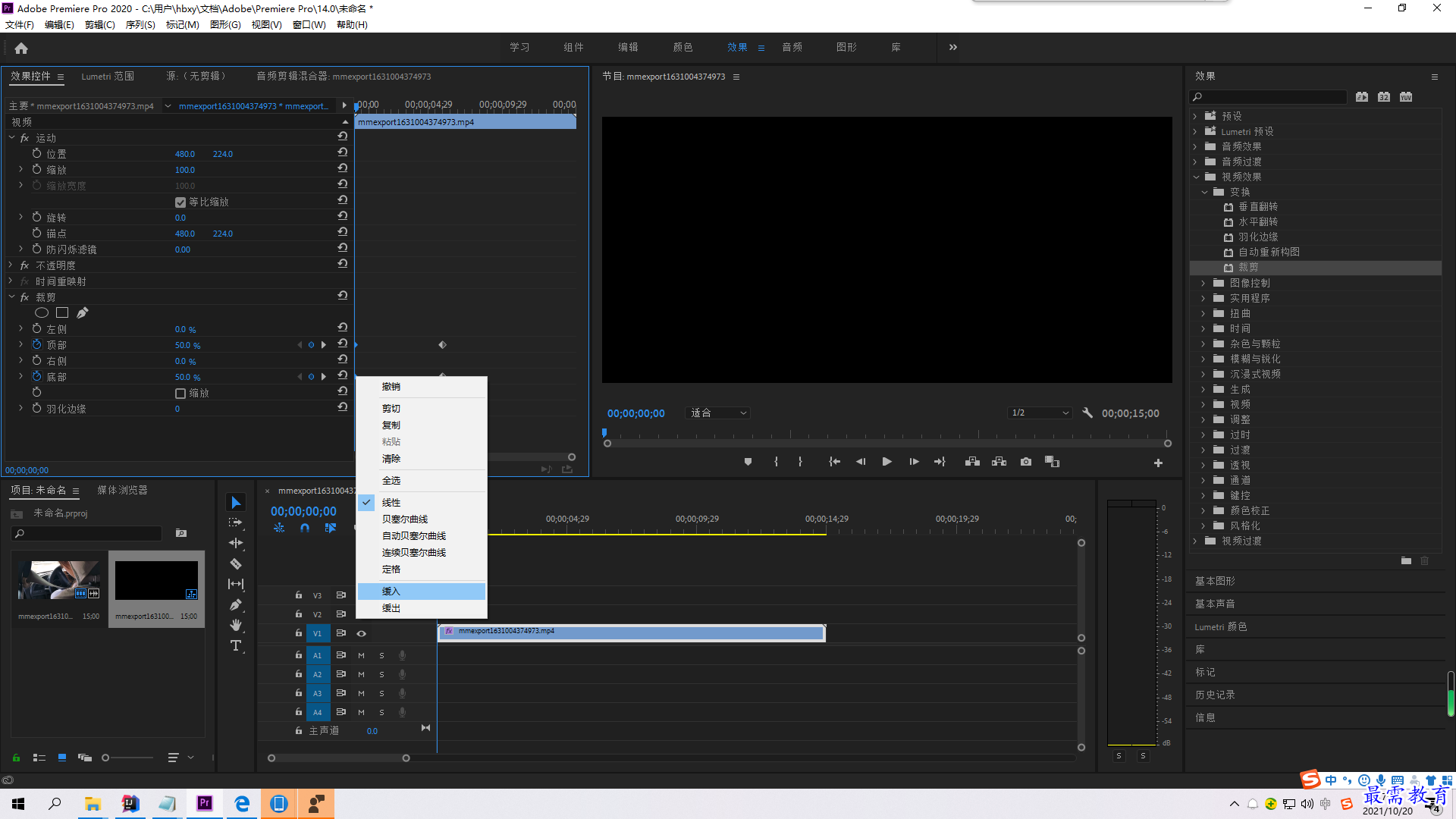Image resolution: width=1456 pixels, height=819 pixels.
Task: Collapse the Motion effect group
Action: pyautogui.click(x=12, y=138)
